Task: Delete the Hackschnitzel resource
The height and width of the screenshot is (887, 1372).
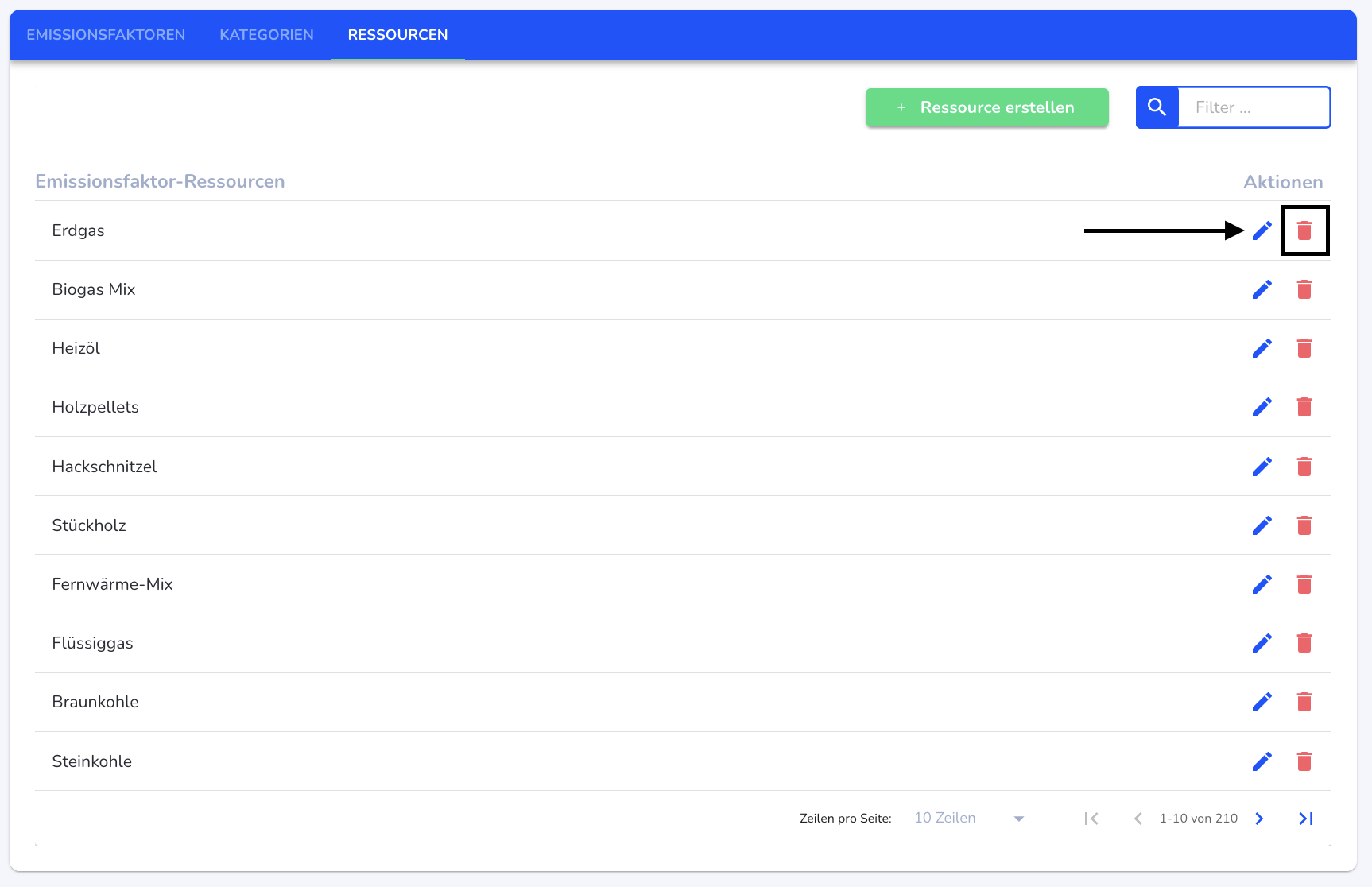Action: (1304, 467)
